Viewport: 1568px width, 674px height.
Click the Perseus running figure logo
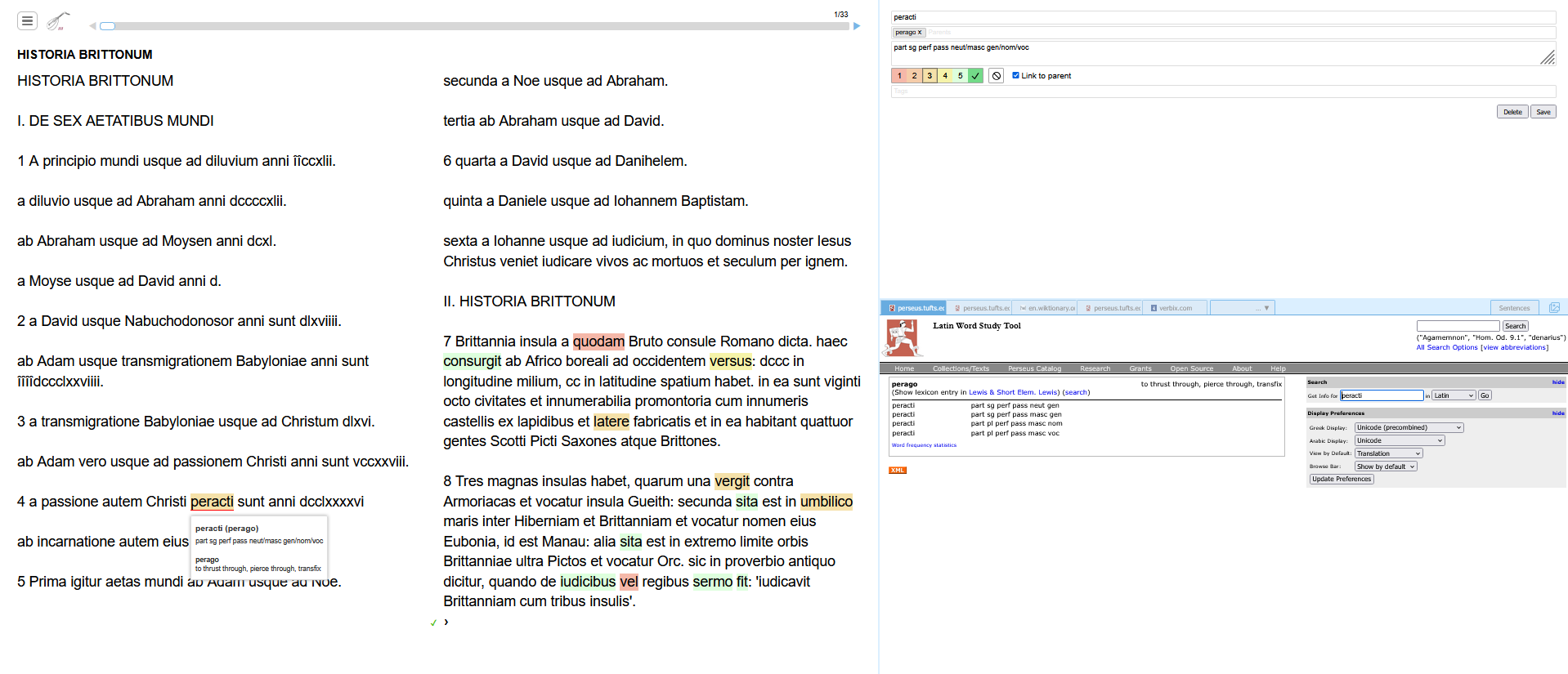pyautogui.click(x=903, y=337)
